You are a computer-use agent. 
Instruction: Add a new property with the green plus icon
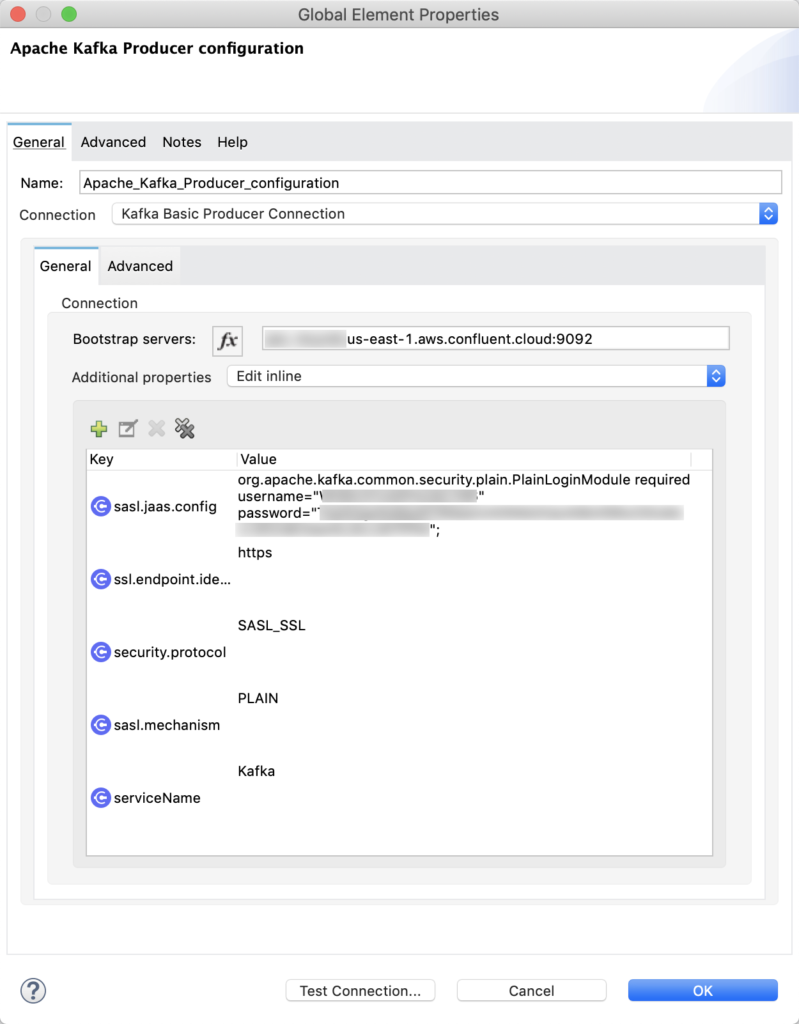coord(98,428)
